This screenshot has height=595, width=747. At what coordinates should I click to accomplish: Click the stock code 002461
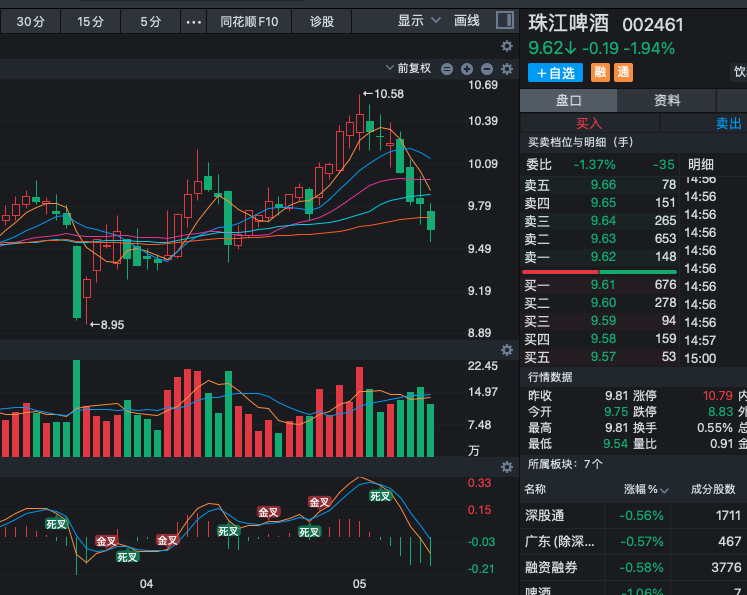653,25
